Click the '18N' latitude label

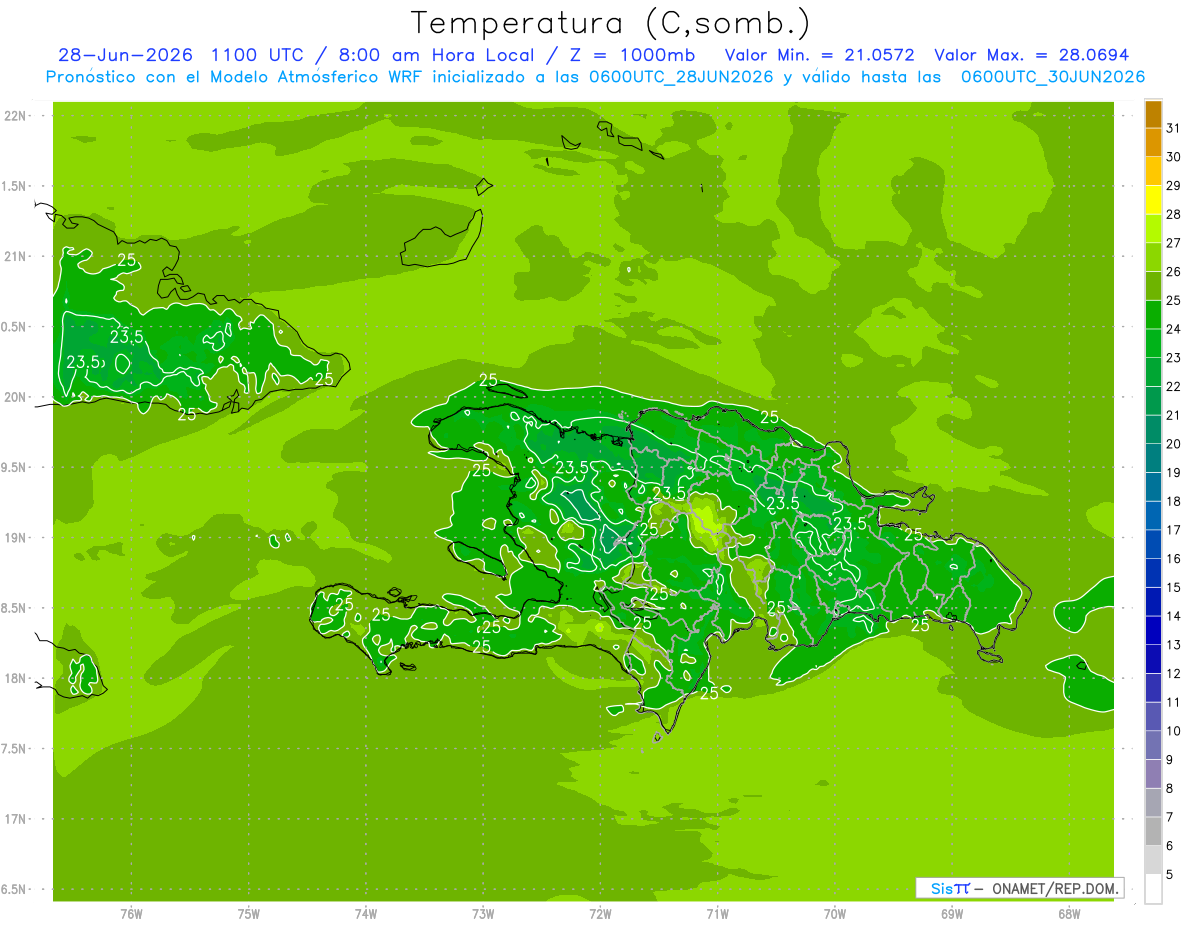point(17,678)
